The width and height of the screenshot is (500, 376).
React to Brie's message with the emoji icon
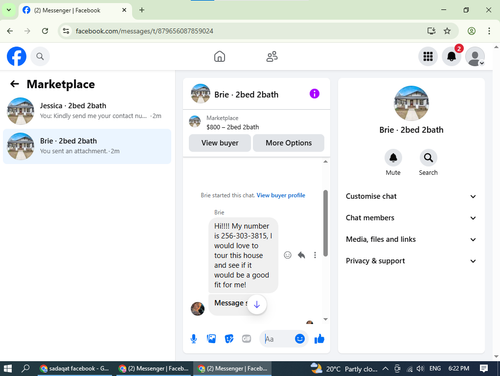(287, 255)
